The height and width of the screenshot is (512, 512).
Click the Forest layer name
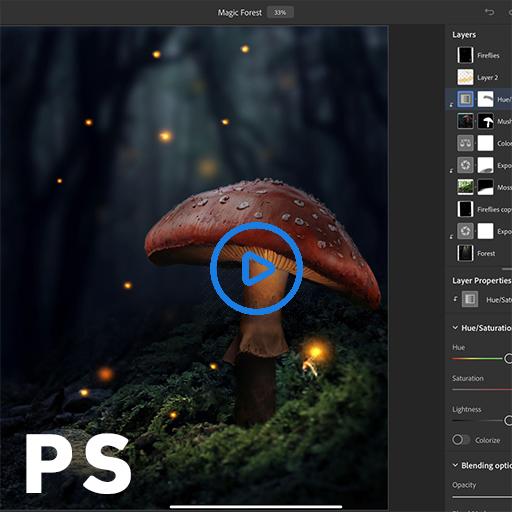[486, 253]
